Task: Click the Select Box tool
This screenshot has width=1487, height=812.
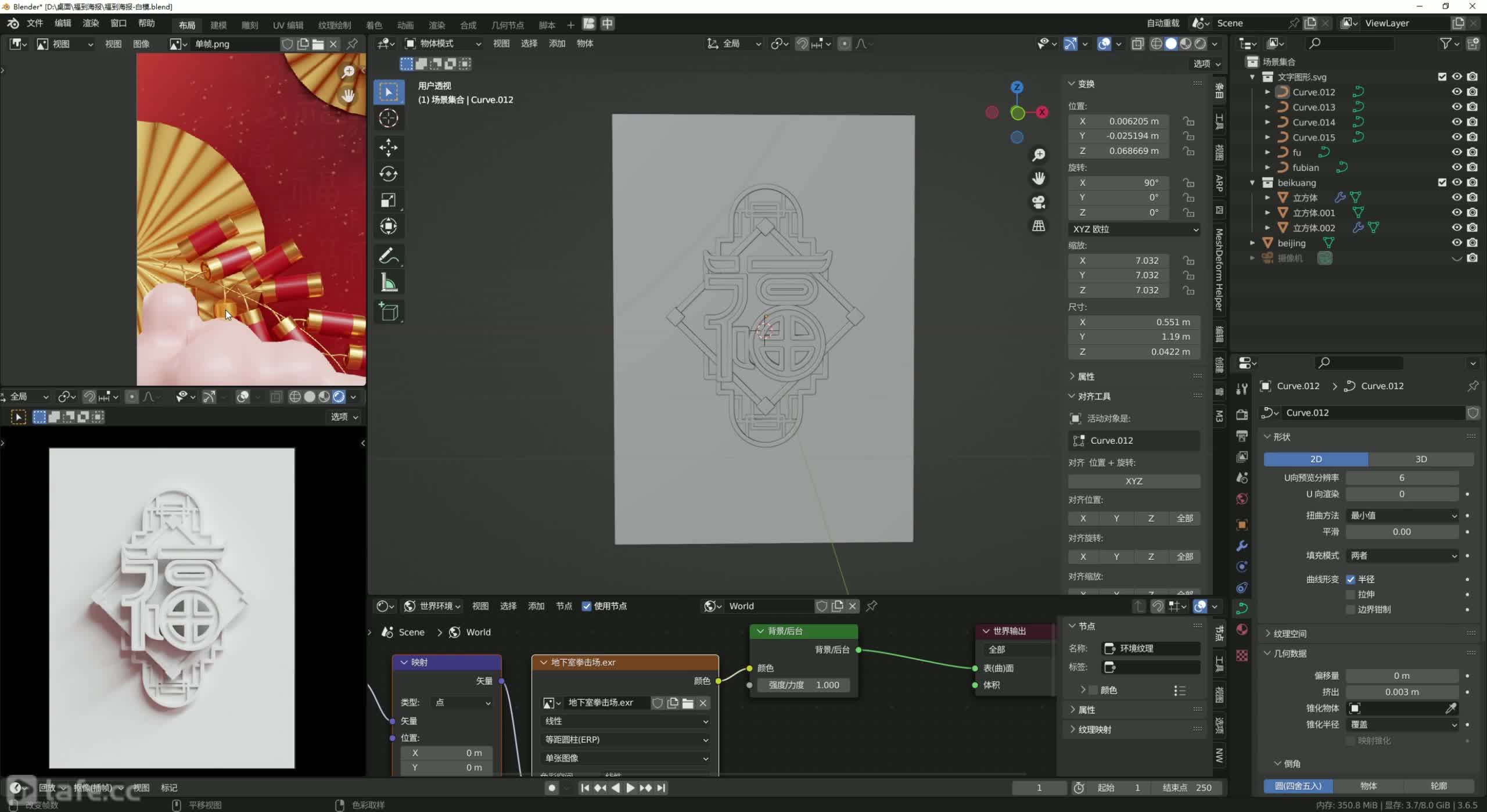Action: tap(388, 92)
